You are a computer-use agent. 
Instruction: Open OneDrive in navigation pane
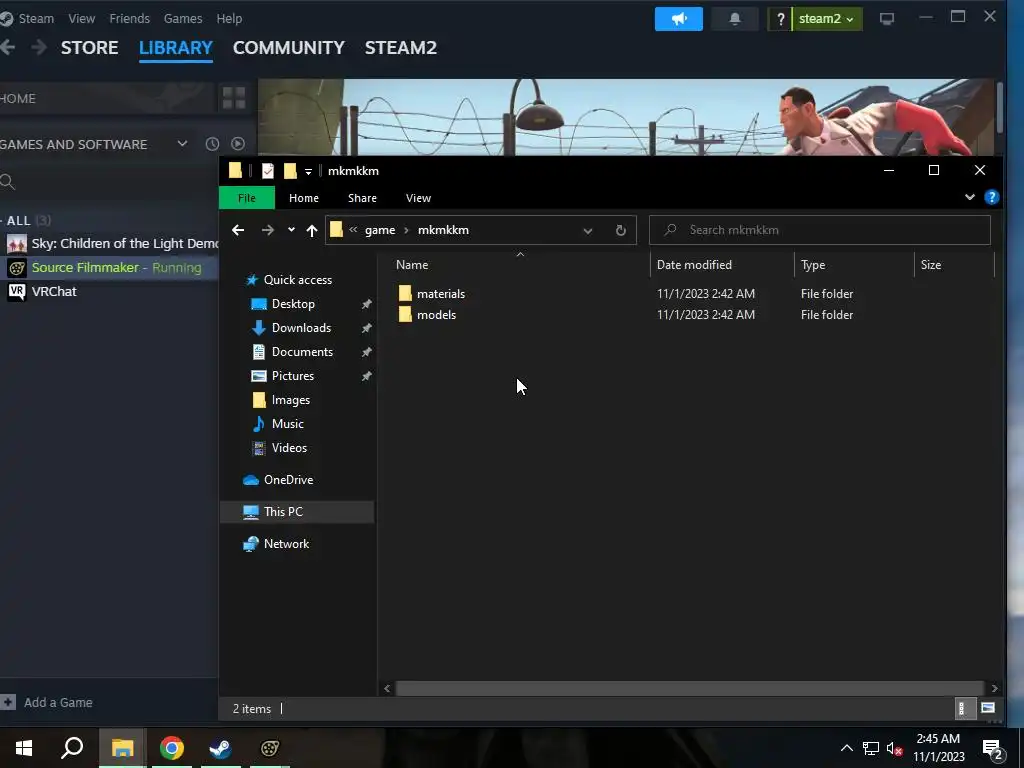pos(288,480)
